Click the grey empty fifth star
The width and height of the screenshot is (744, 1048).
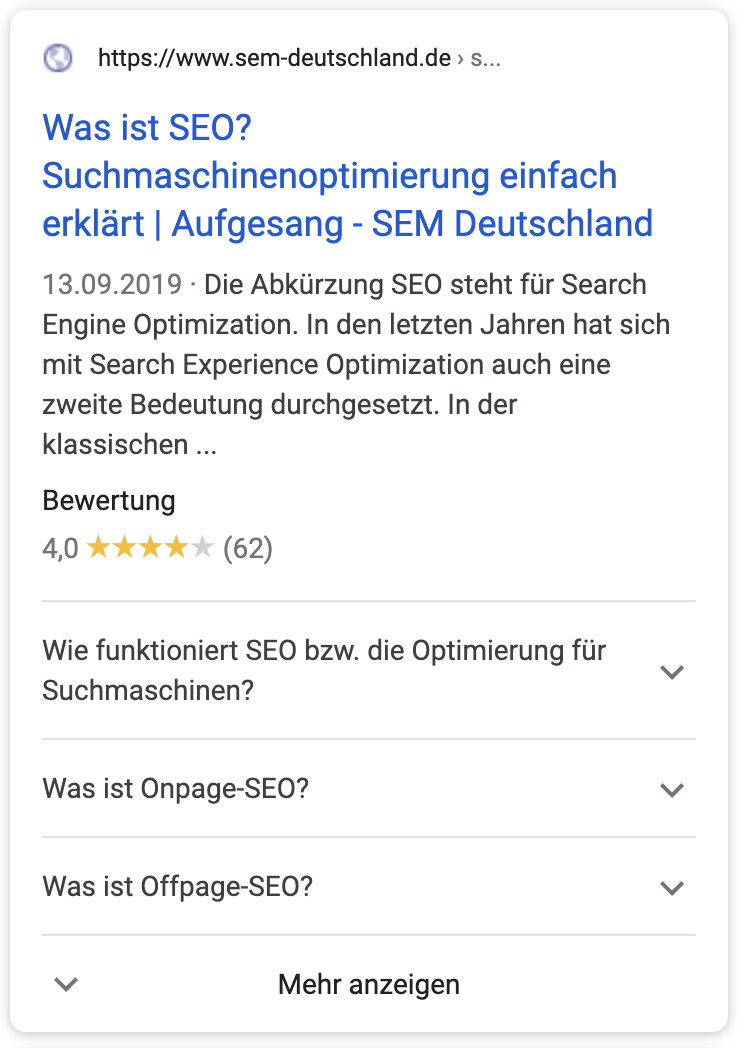(202, 547)
